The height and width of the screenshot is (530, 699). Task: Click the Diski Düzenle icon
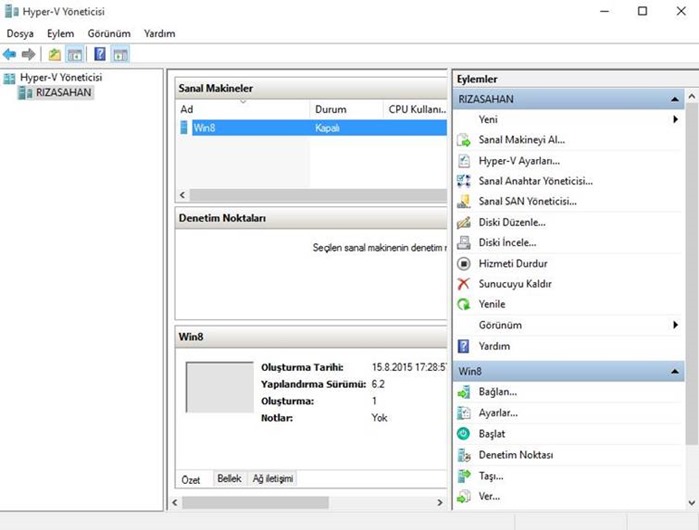point(464,222)
